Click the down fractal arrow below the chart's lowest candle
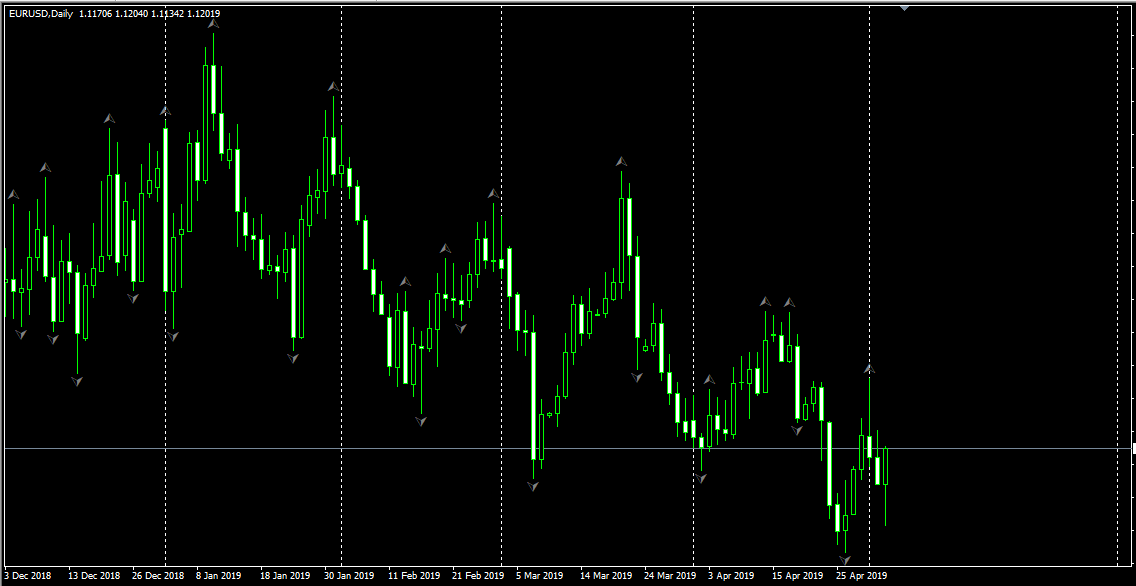Screen dimensions: 1136x586 [845, 559]
